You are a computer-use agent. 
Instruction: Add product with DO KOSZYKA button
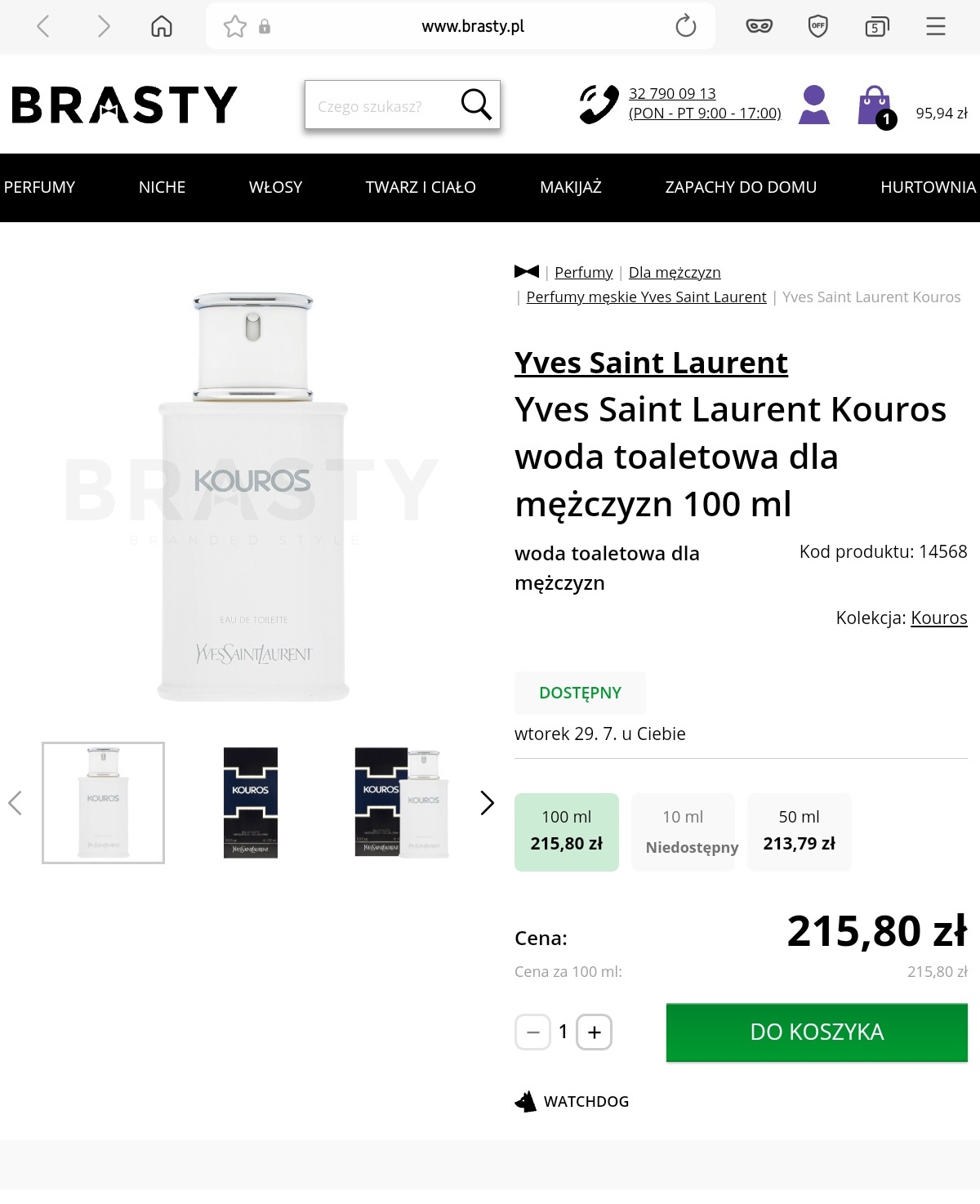pyautogui.click(x=817, y=1032)
